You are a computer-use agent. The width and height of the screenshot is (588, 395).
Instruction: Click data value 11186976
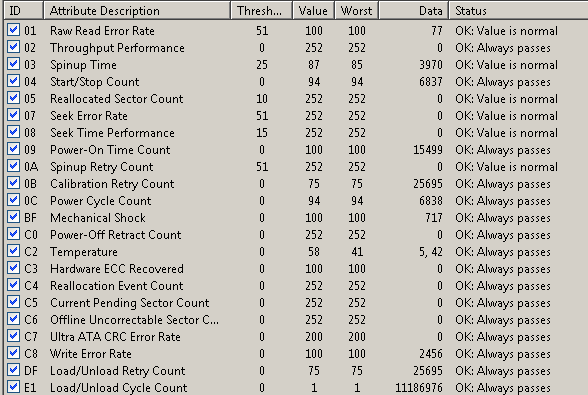click(419, 388)
